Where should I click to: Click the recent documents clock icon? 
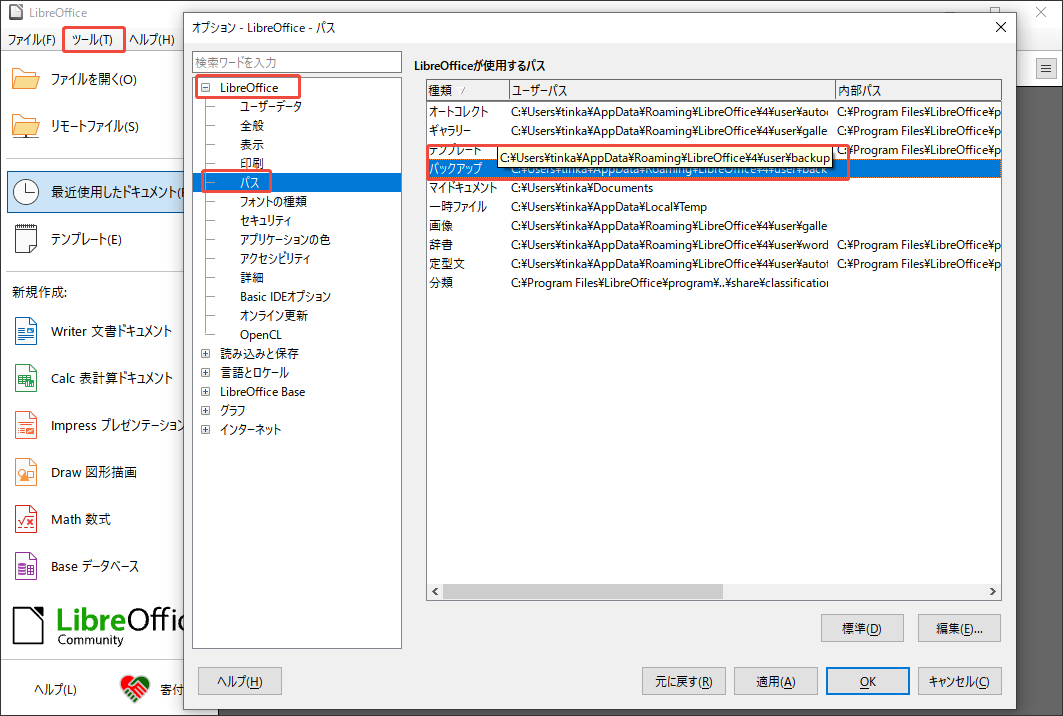click(26, 192)
